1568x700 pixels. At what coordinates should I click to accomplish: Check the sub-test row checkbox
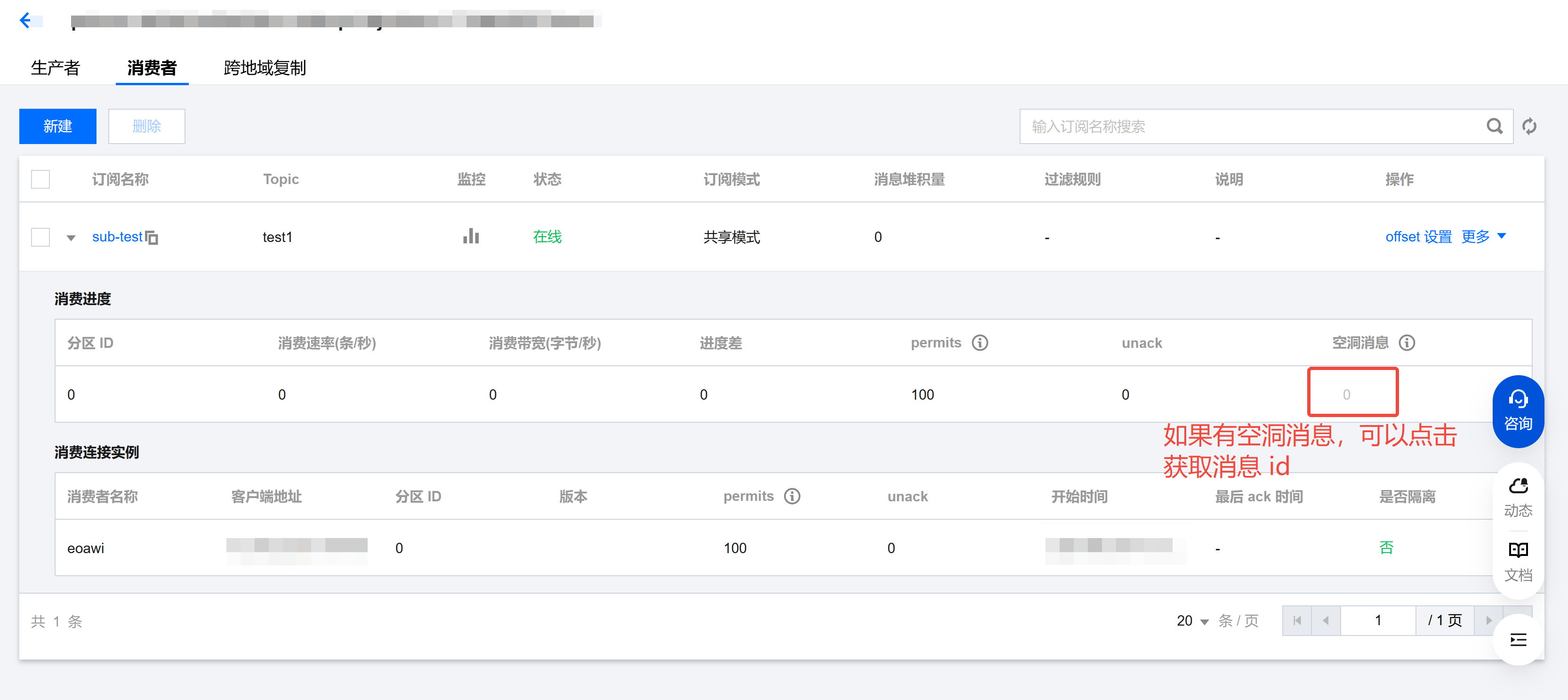pos(40,237)
